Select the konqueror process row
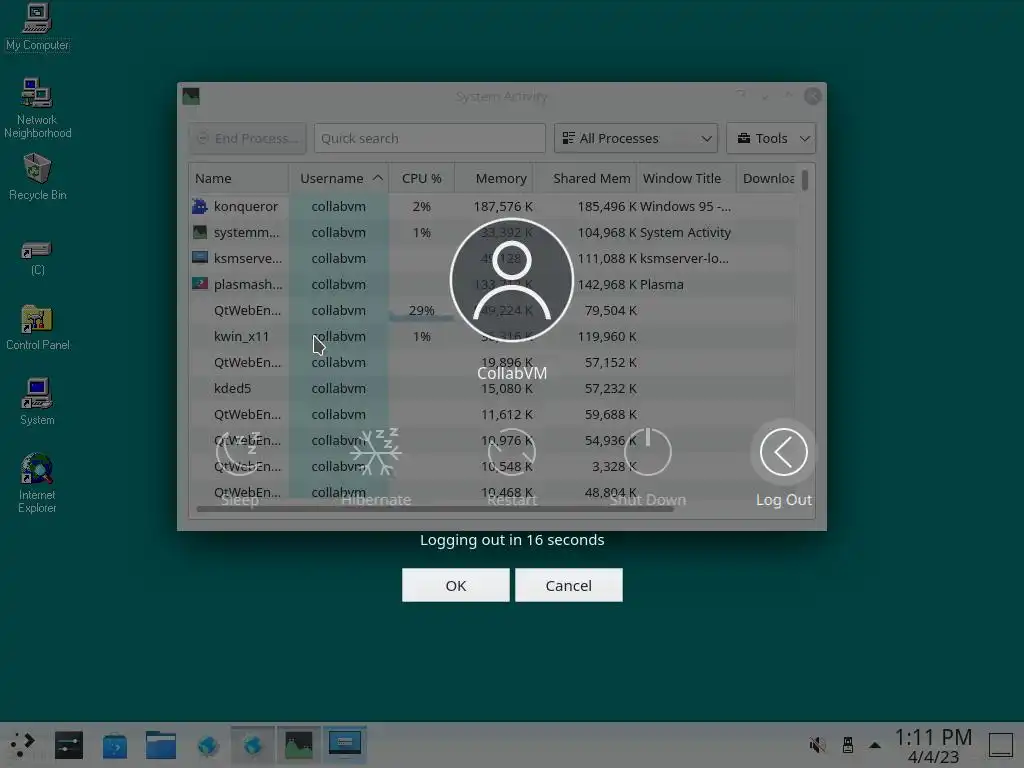The height and width of the screenshot is (768, 1024). (493, 206)
